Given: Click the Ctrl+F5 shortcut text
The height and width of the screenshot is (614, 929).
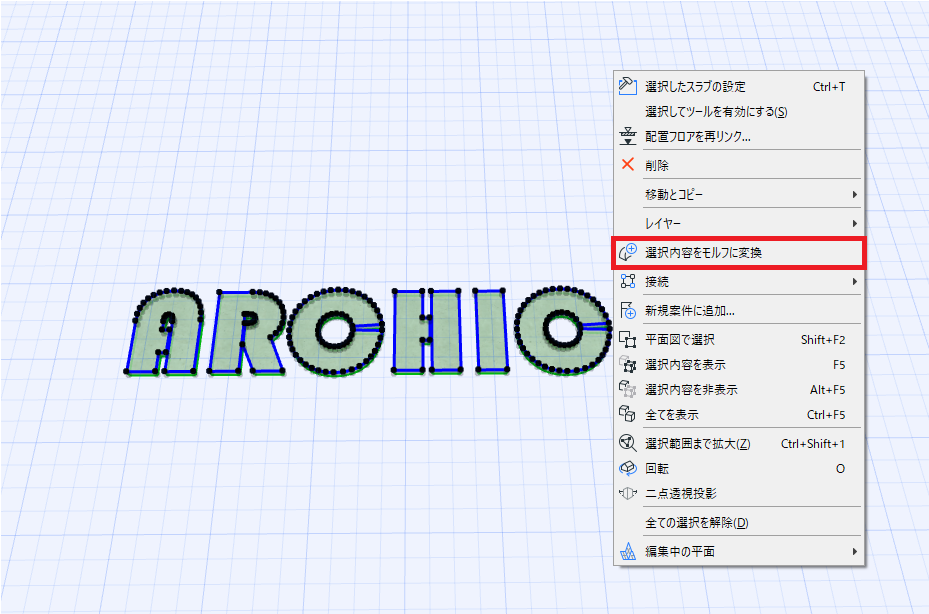Looking at the screenshot, I should [x=826, y=414].
